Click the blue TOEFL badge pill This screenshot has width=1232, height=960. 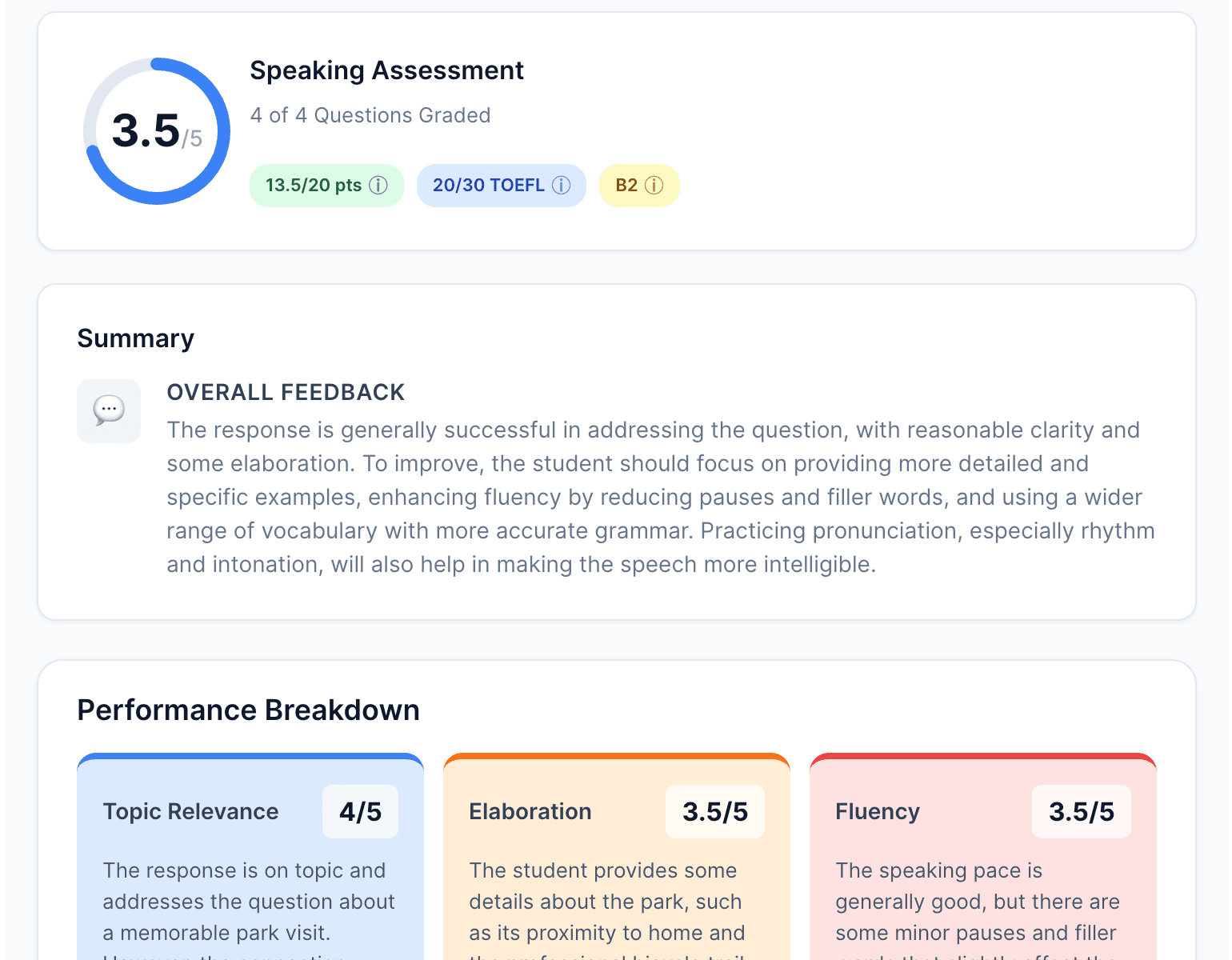pyautogui.click(x=501, y=185)
